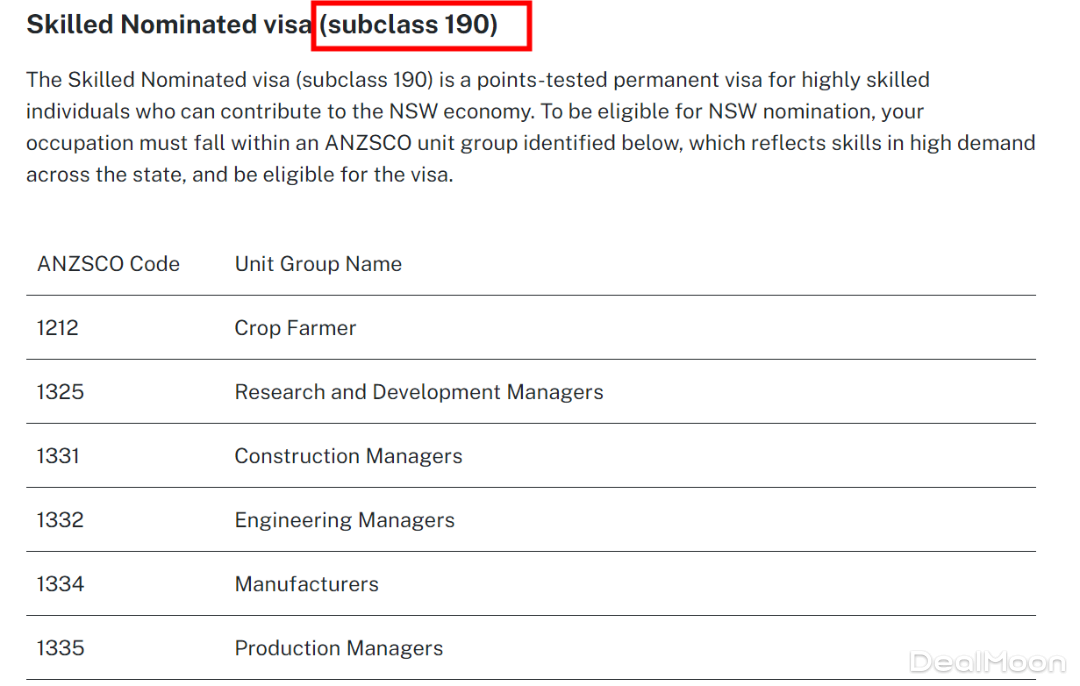Select the "Crop Farmer" unit group
Image resolution: width=1080 pixels, height=686 pixels.
295,328
